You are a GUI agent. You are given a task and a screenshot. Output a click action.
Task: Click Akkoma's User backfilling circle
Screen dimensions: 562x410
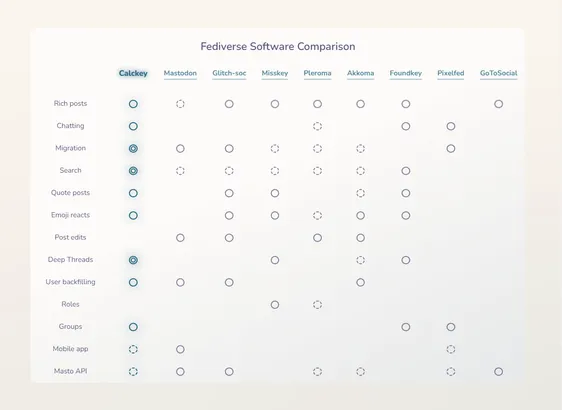click(x=361, y=282)
